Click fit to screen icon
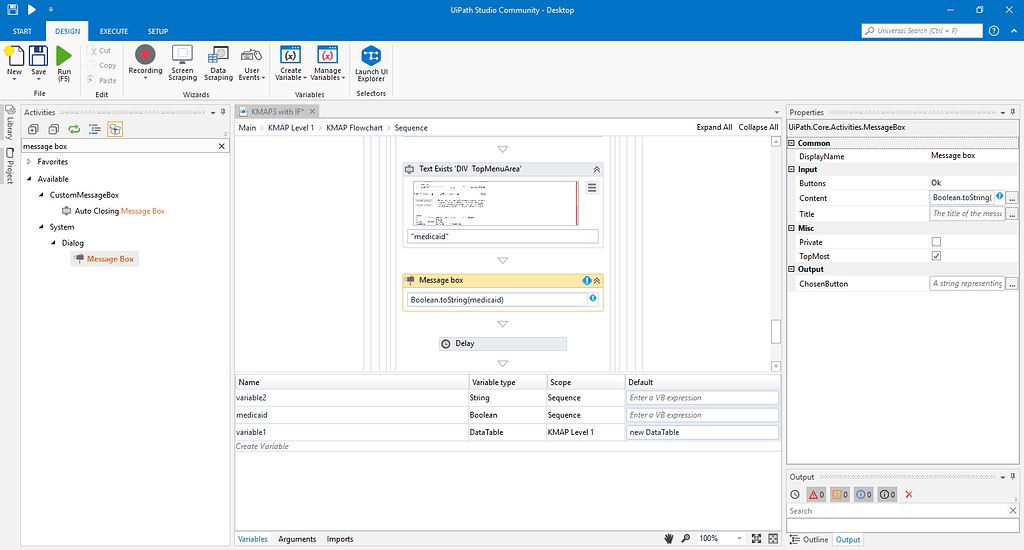The height and width of the screenshot is (550, 1024). tap(756, 538)
